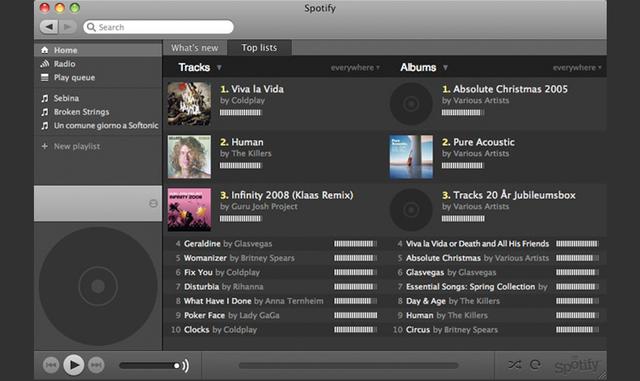The height and width of the screenshot is (381, 640).
Task: Open the Anna Ternheim artist link
Action: click(294, 301)
